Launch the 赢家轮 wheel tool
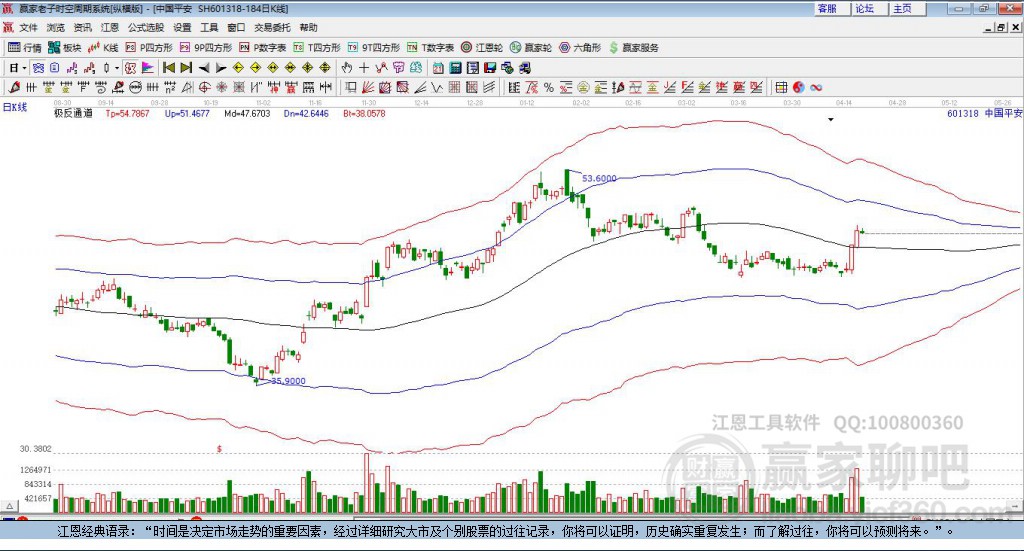Image resolution: width=1024 pixels, height=551 pixels. 531,48
